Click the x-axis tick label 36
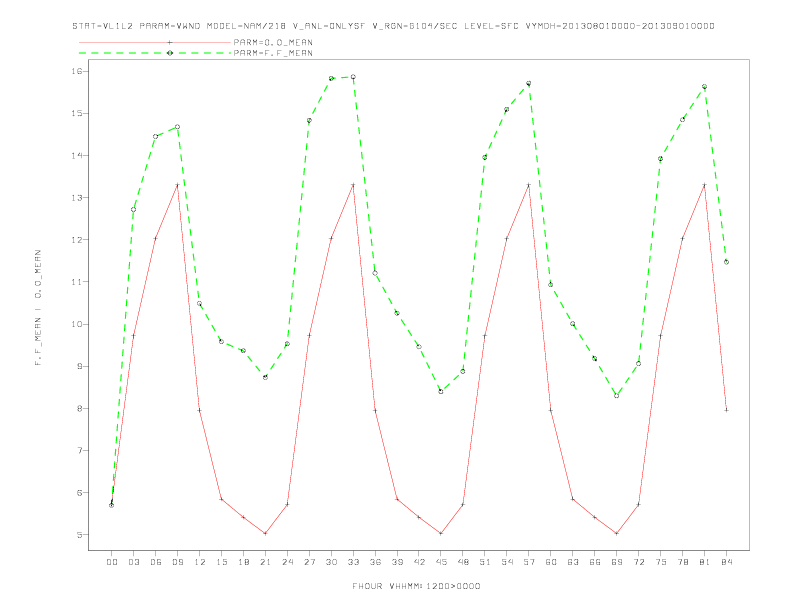Image resolution: width=792 pixels, height=612 pixels. point(375,562)
